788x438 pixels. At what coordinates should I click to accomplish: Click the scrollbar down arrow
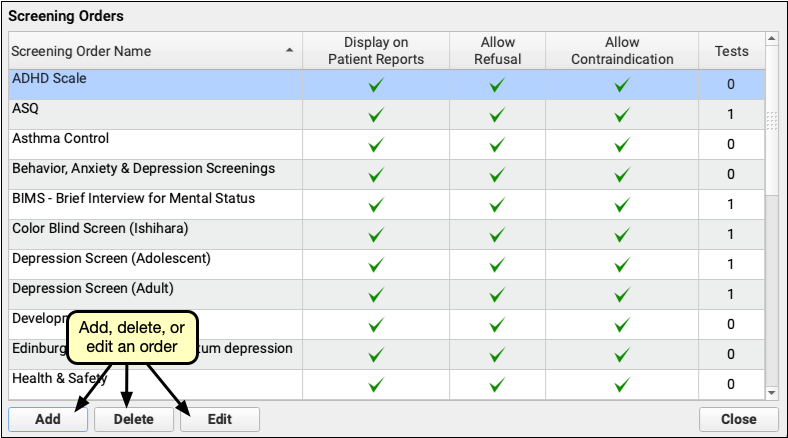771,393
